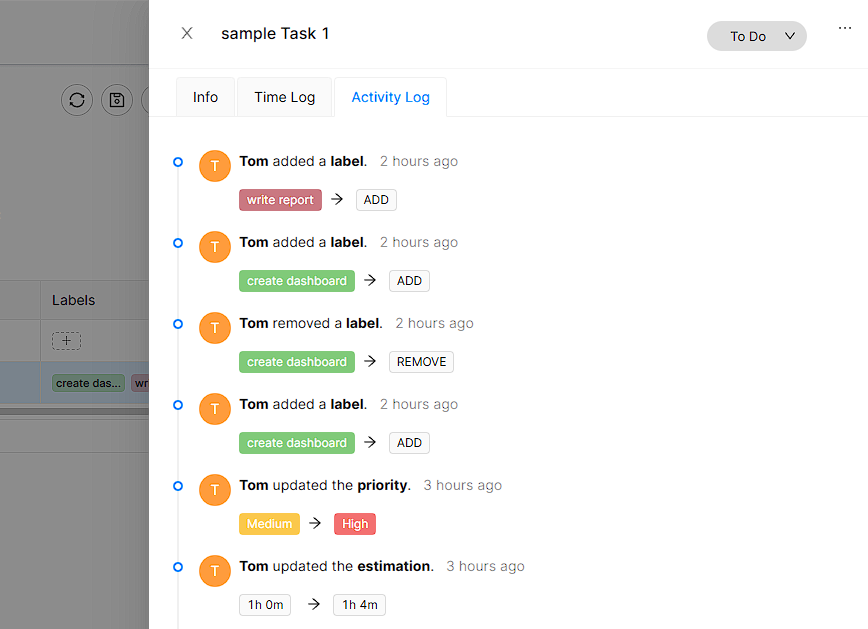Click Tom's avatar on priority update entry

pos(215,490)
